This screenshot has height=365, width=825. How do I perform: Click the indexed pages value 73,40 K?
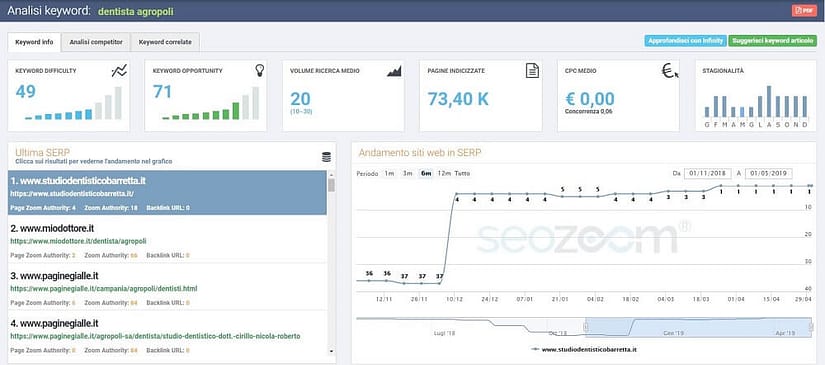[x=458, y=98]
